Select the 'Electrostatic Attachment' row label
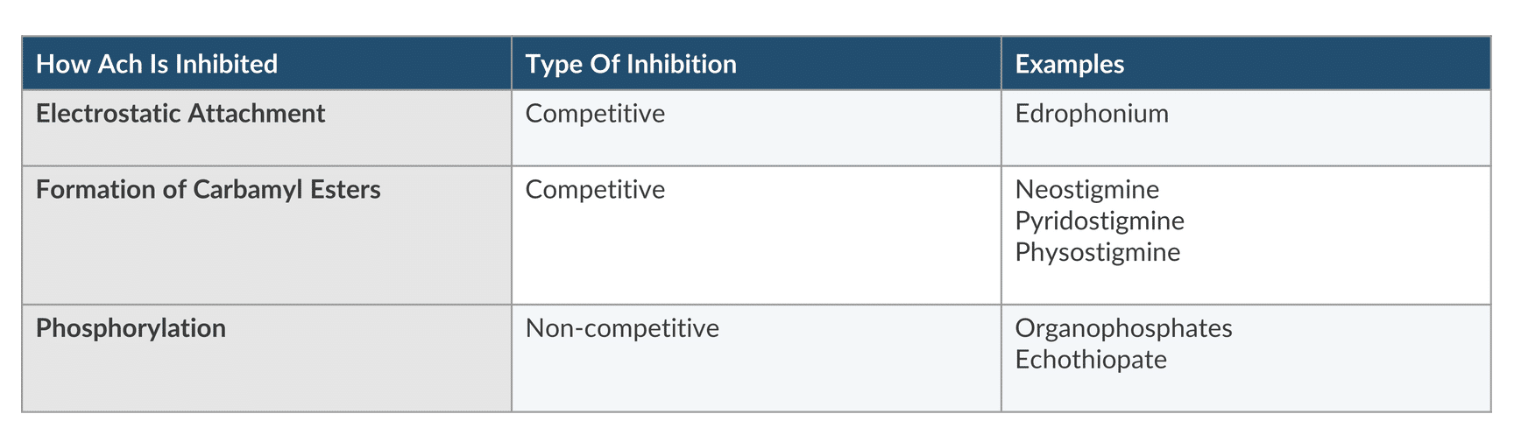Viewport: 1516px width, 438px height. point(181,114)
